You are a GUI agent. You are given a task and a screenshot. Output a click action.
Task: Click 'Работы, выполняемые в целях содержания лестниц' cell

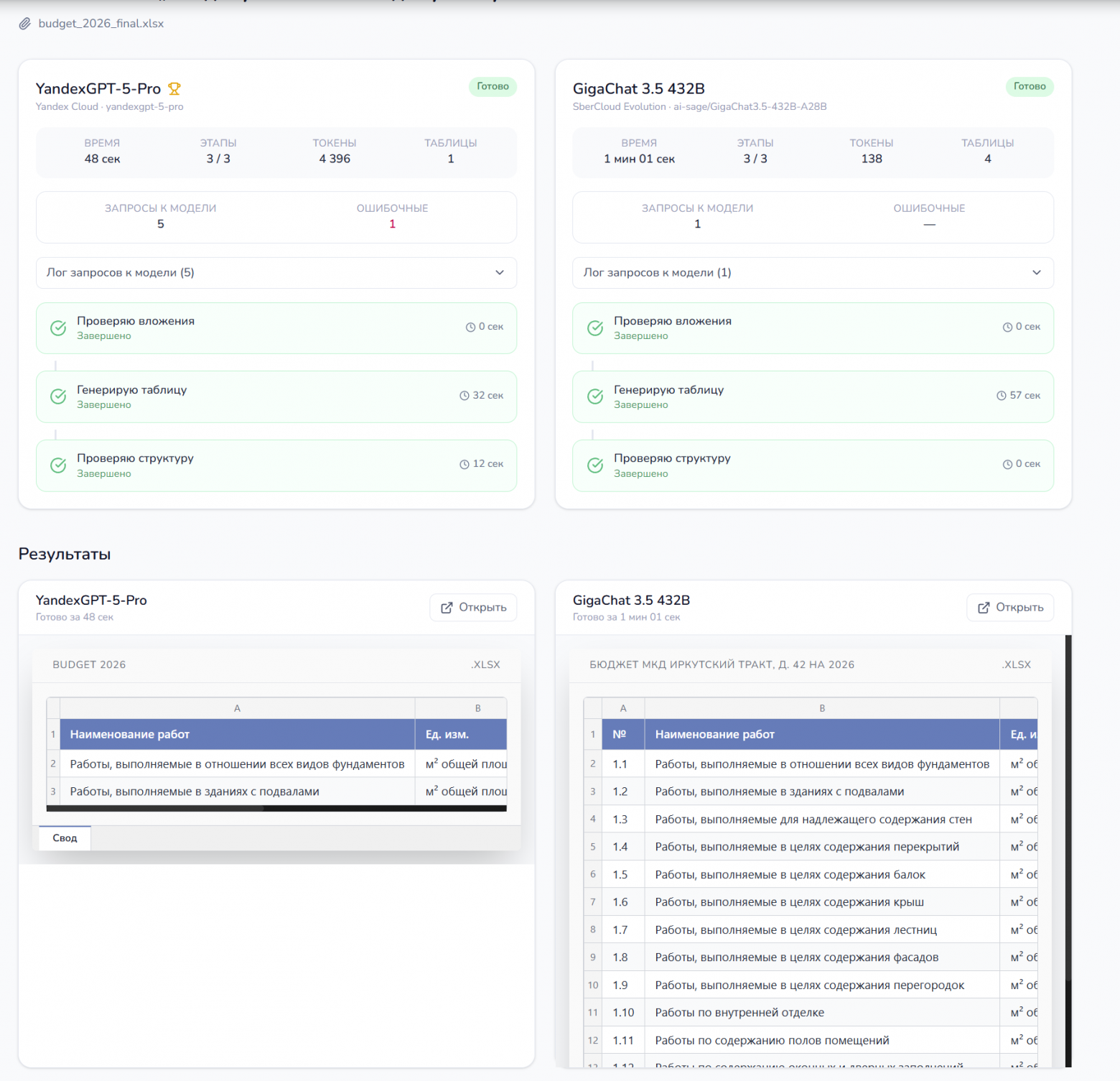(822, 930)
